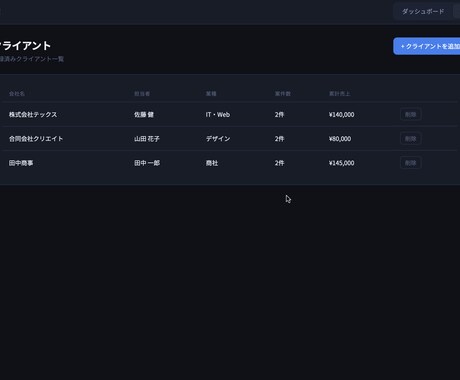Click 2件 in the 田中商事 row

pos(279,163)
